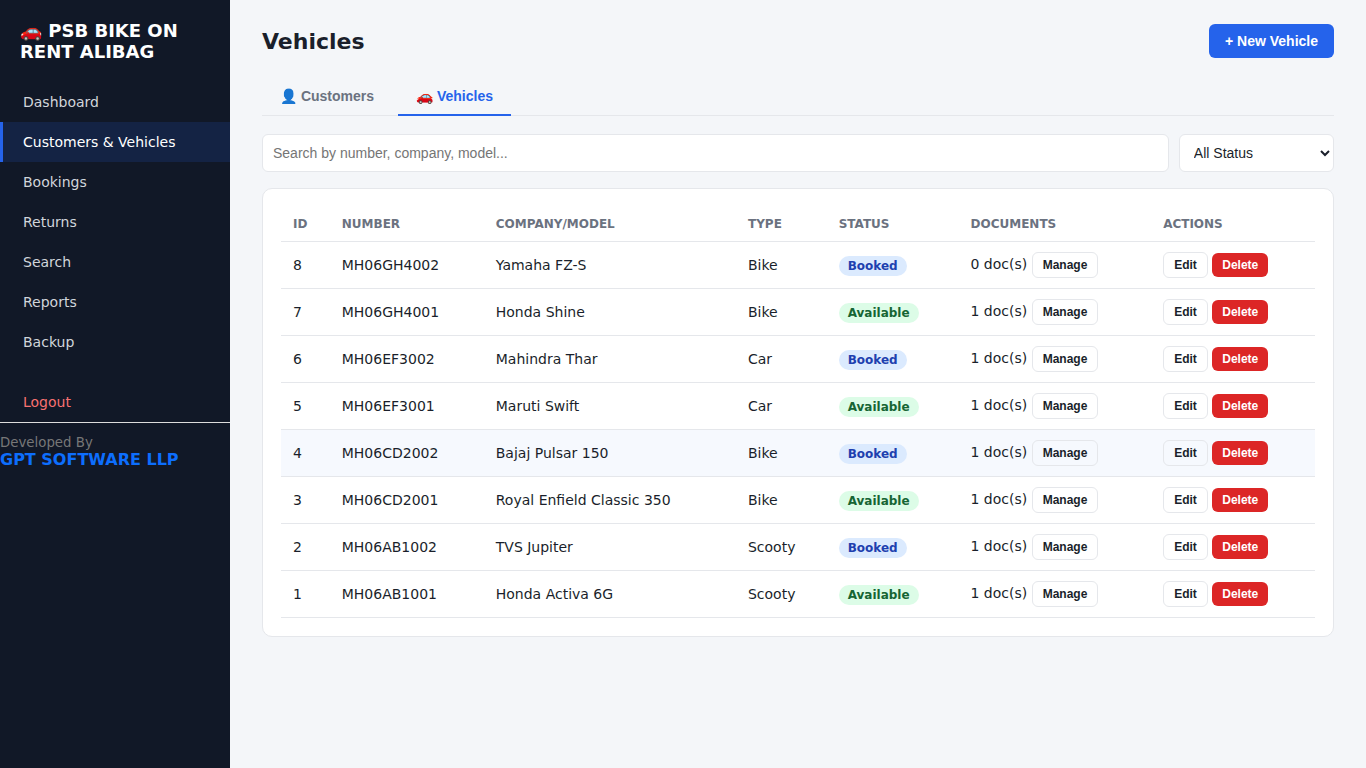The width and height of the screenshot is (1366, 768).
Task: Open the All Status filter dropdown
Action: [1256, 153]
